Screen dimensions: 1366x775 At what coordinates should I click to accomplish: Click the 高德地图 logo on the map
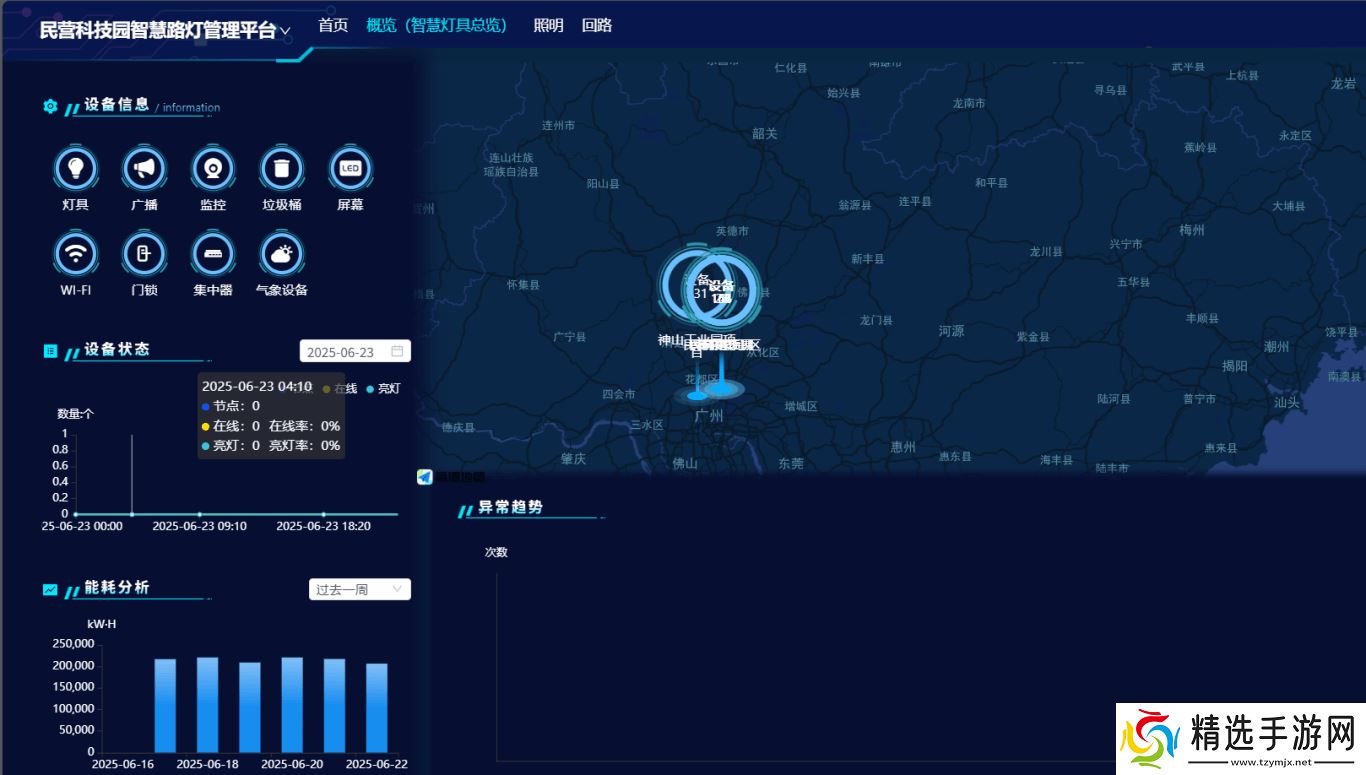(450, 477)
